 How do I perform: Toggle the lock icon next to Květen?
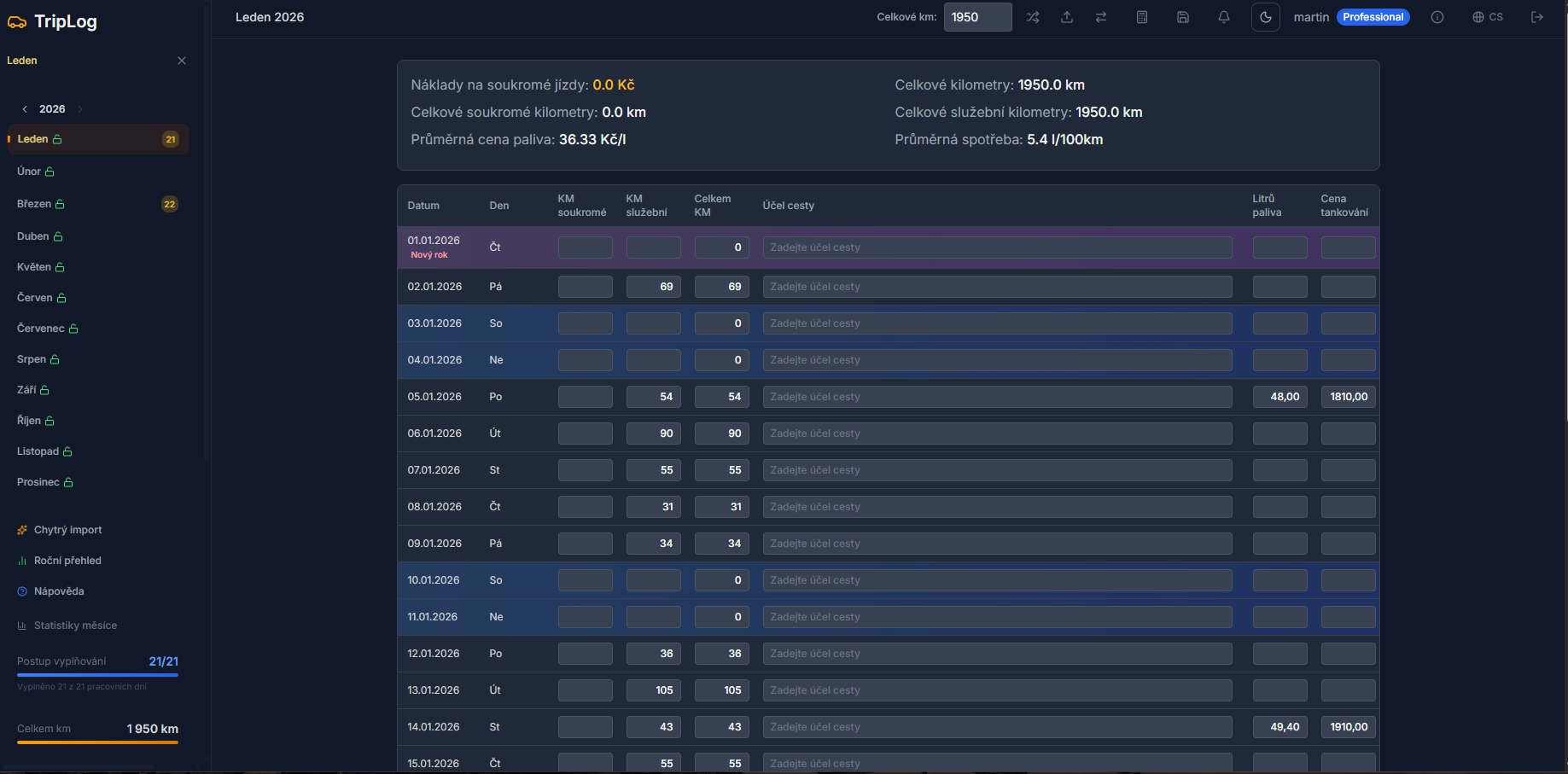(x=60, y=267)
